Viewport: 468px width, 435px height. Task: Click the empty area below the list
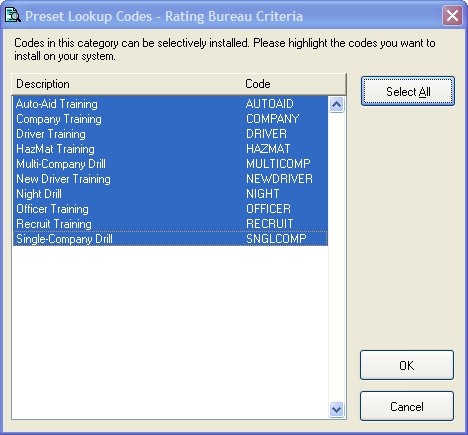(170, 332)
